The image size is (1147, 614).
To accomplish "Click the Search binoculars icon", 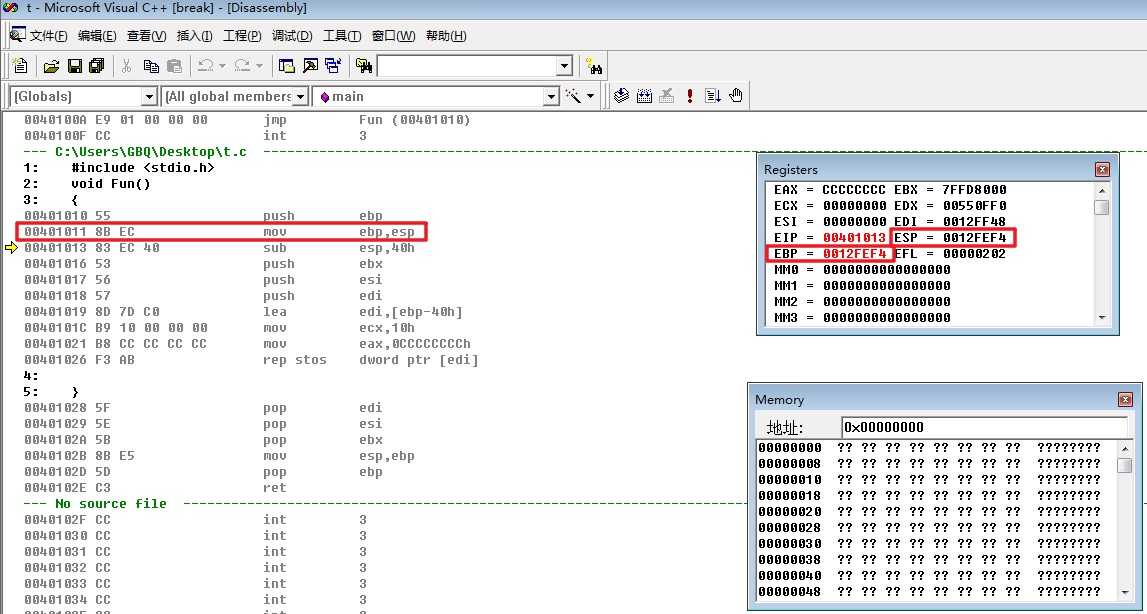I will 595,67.
